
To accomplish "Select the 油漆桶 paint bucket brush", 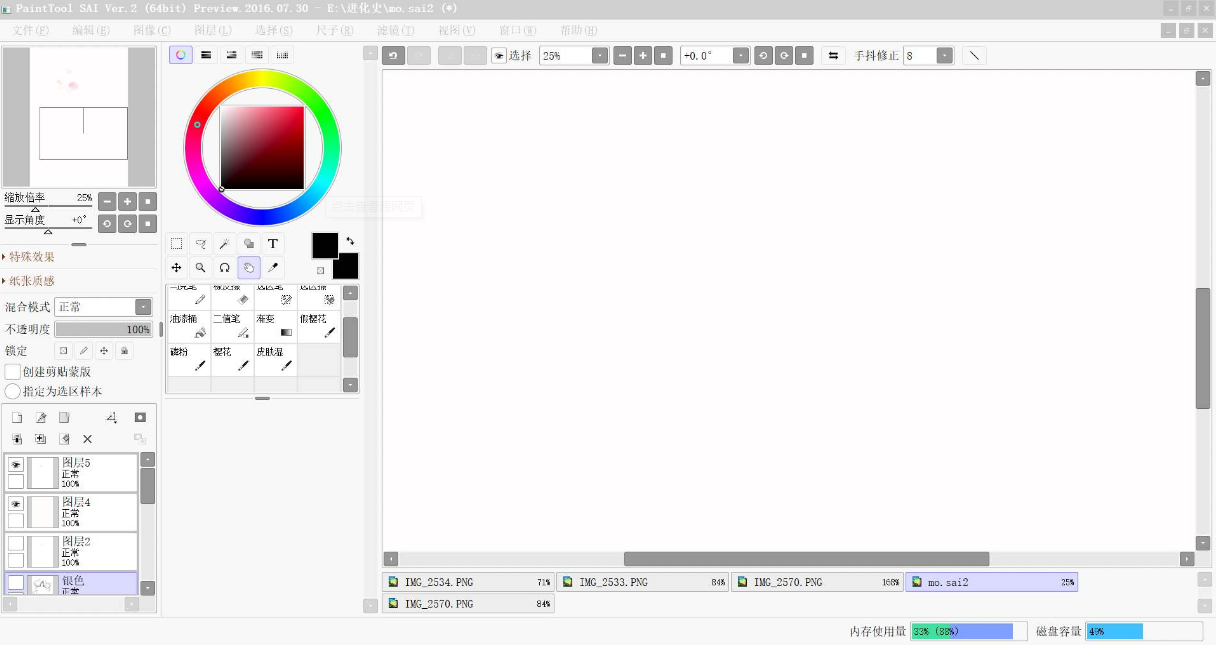I will click(188, 326).
